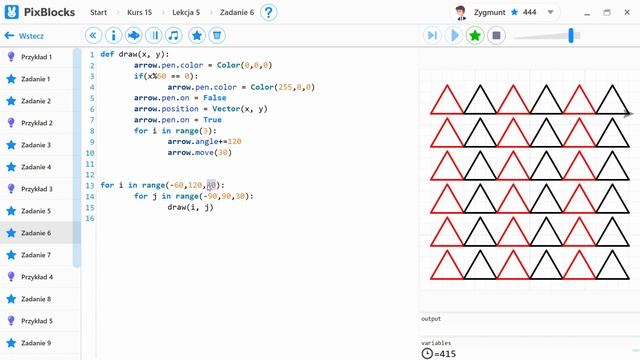Click the line with Color(255,0,0)
Image resolution: width=640 pixels, height=360 pixels.
(x=241, y=87)
